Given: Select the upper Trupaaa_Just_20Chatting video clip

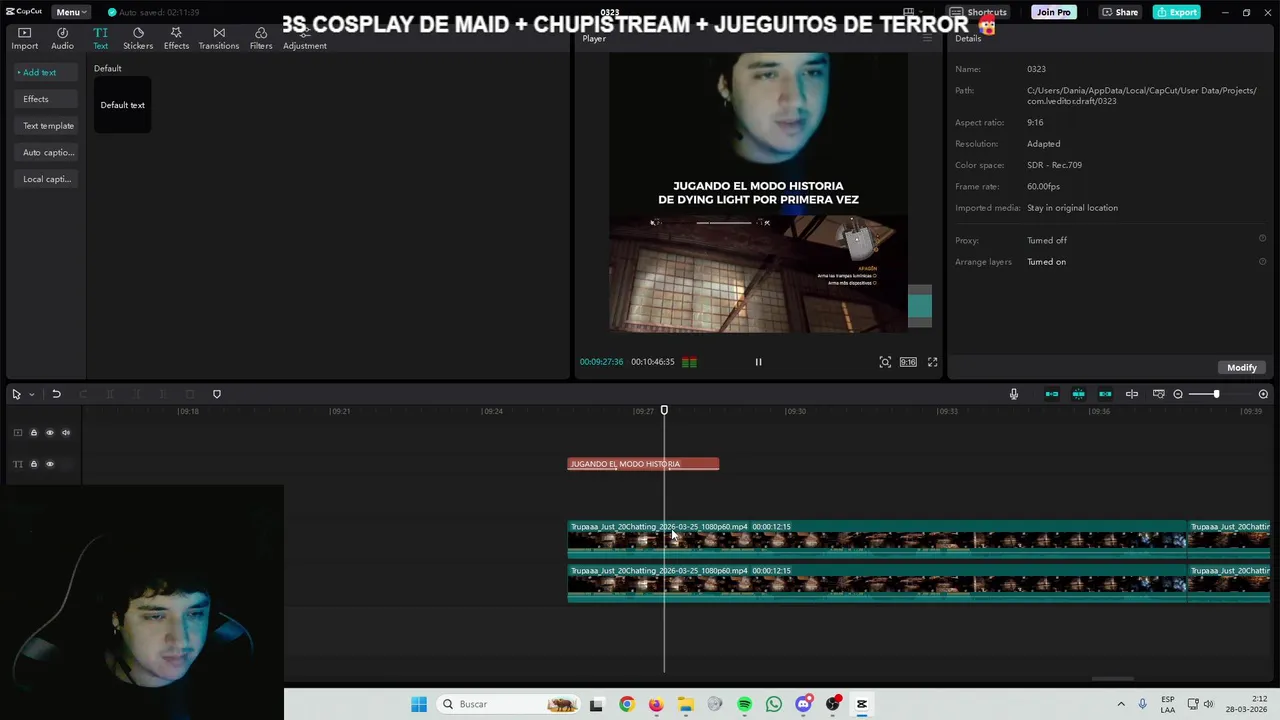Looking at the screenshot, I should click(877, 539).
